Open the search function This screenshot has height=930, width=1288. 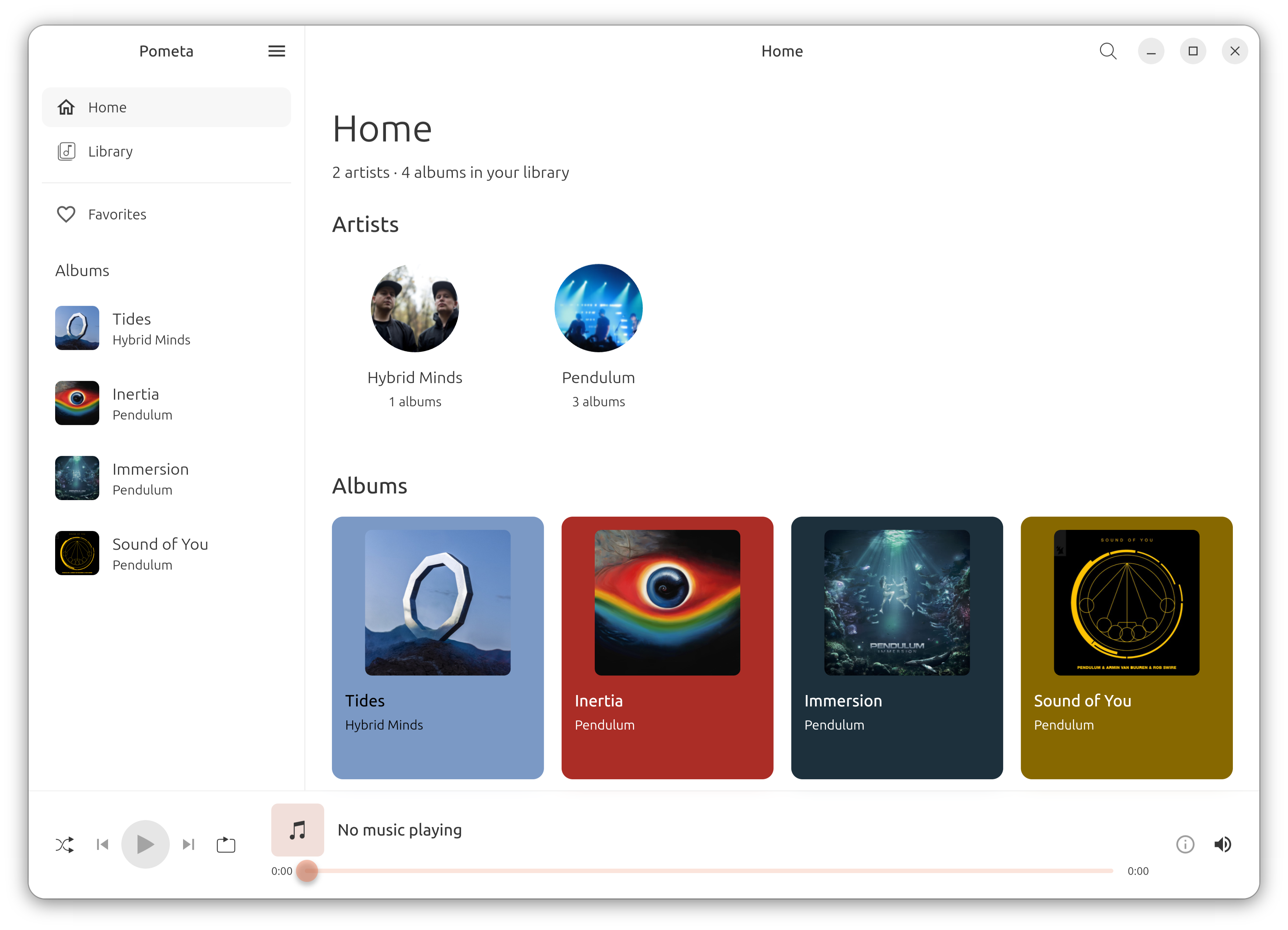click(1108, 51)
